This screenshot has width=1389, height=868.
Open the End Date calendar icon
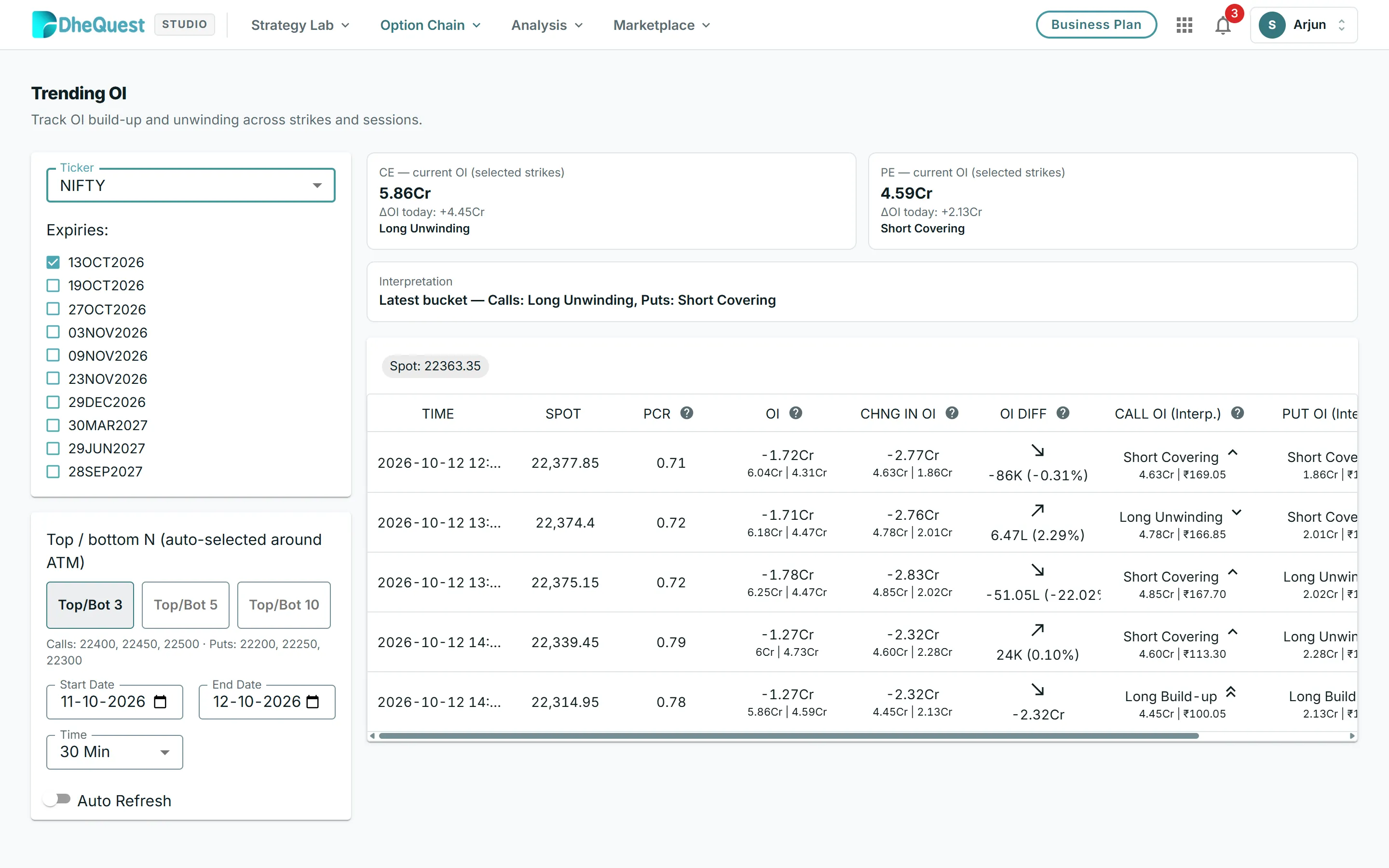click(x=313, y=702)
